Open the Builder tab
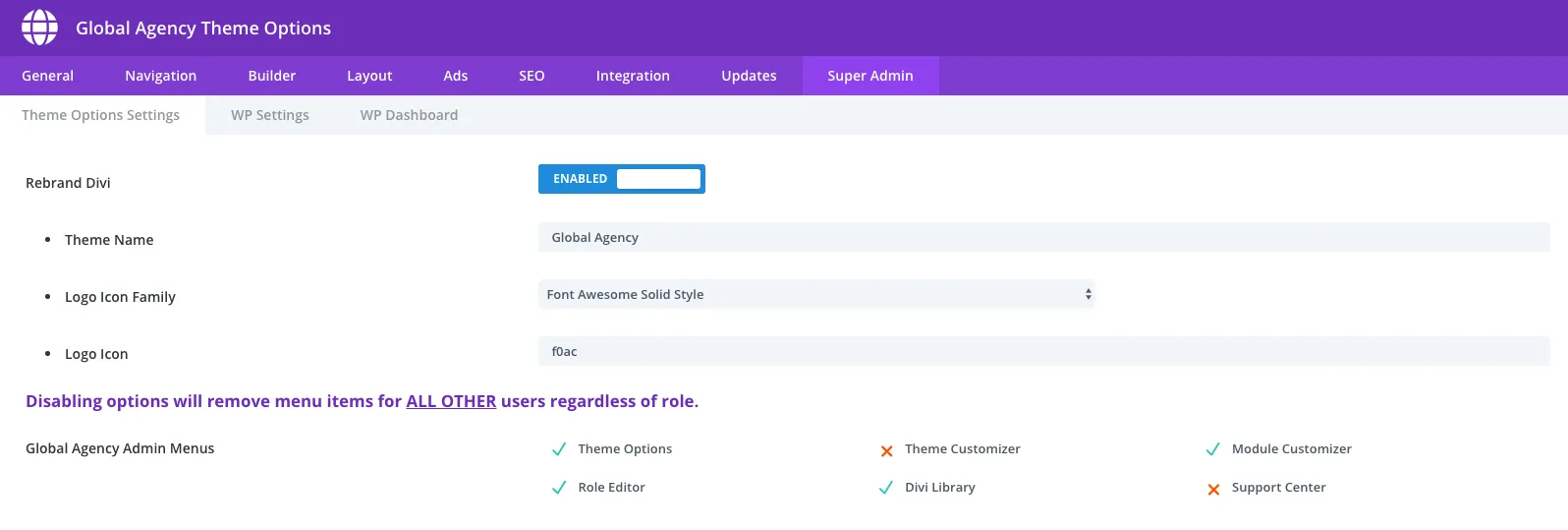Viewport: 1568px width, 530px height. point(271,76)
